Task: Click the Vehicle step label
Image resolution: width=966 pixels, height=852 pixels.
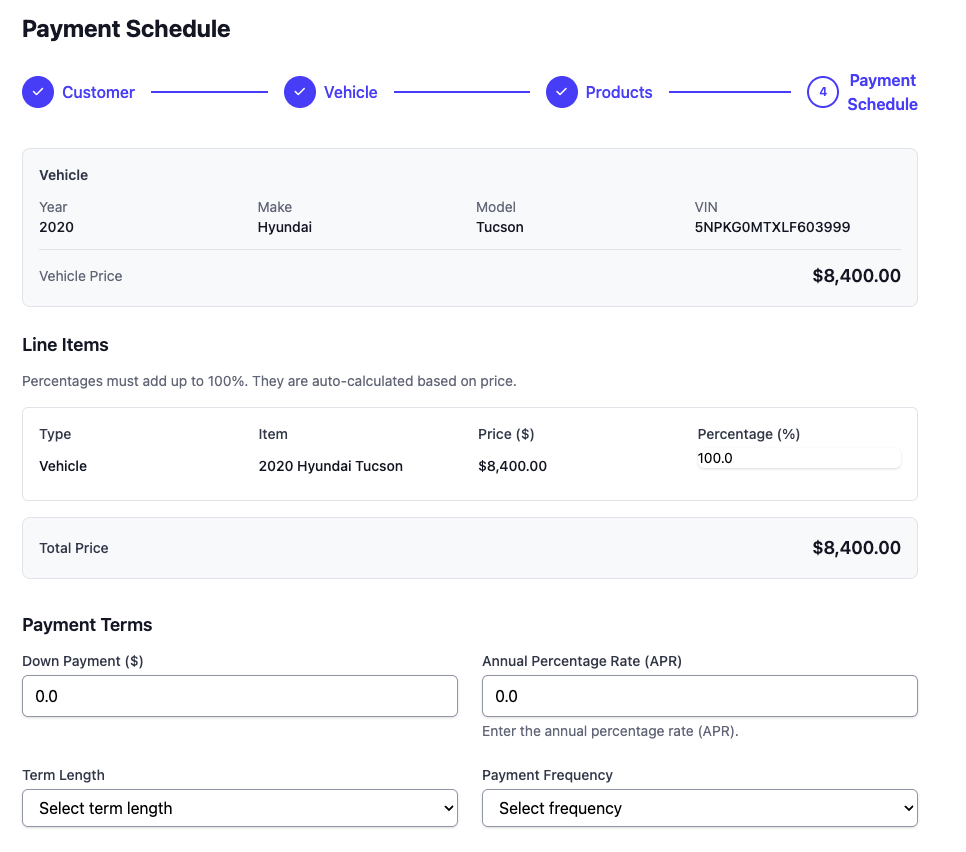Action: pyautogui.click(x=352, y=92)
